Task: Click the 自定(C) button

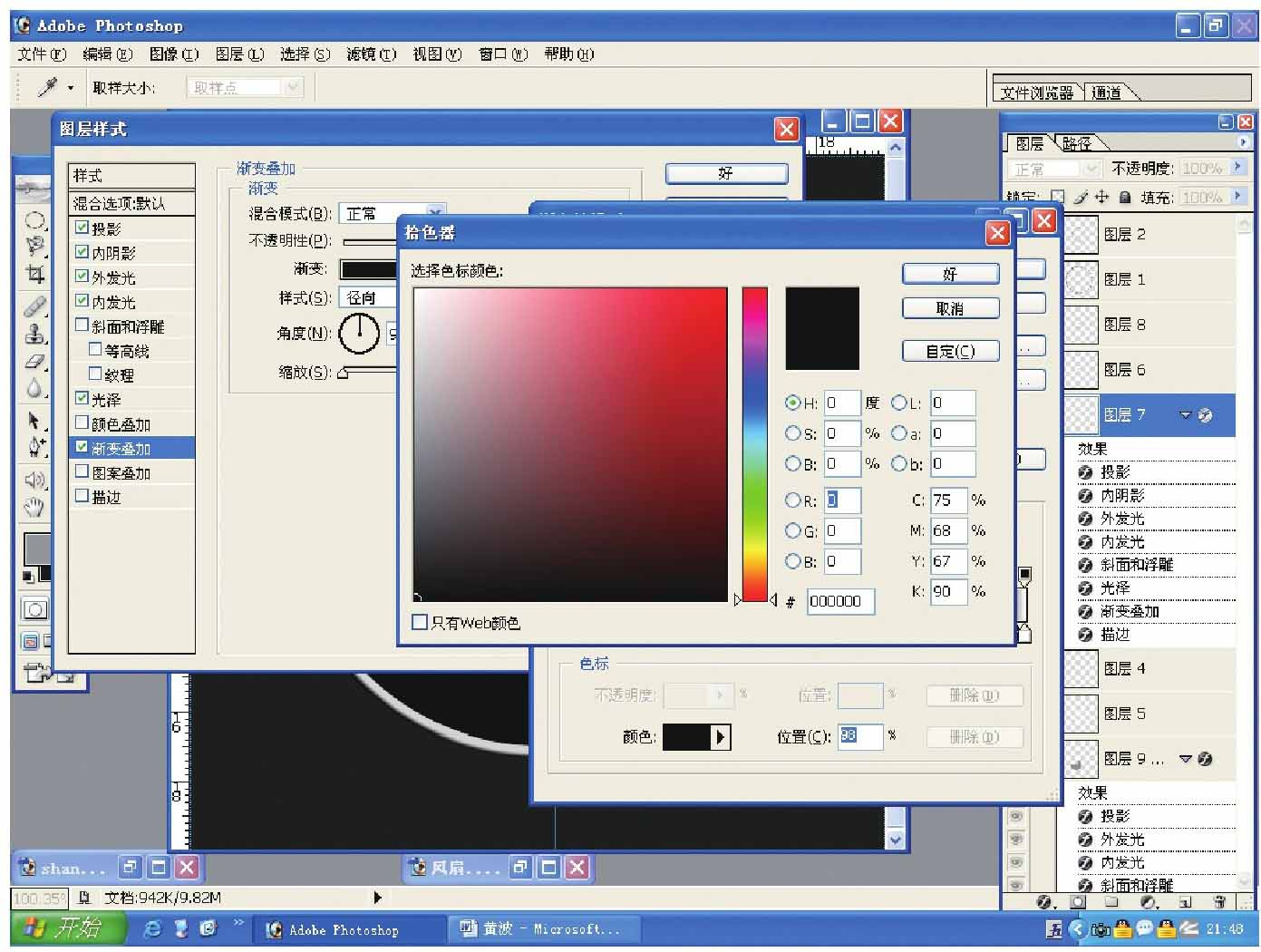Action: (x=951, y=351)
